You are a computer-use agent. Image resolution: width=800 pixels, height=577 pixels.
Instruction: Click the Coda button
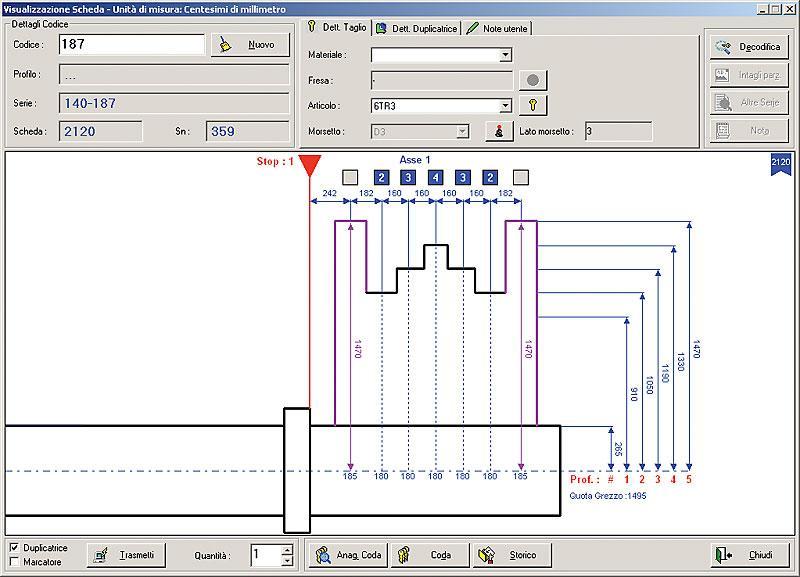click(x=430, y=555)
